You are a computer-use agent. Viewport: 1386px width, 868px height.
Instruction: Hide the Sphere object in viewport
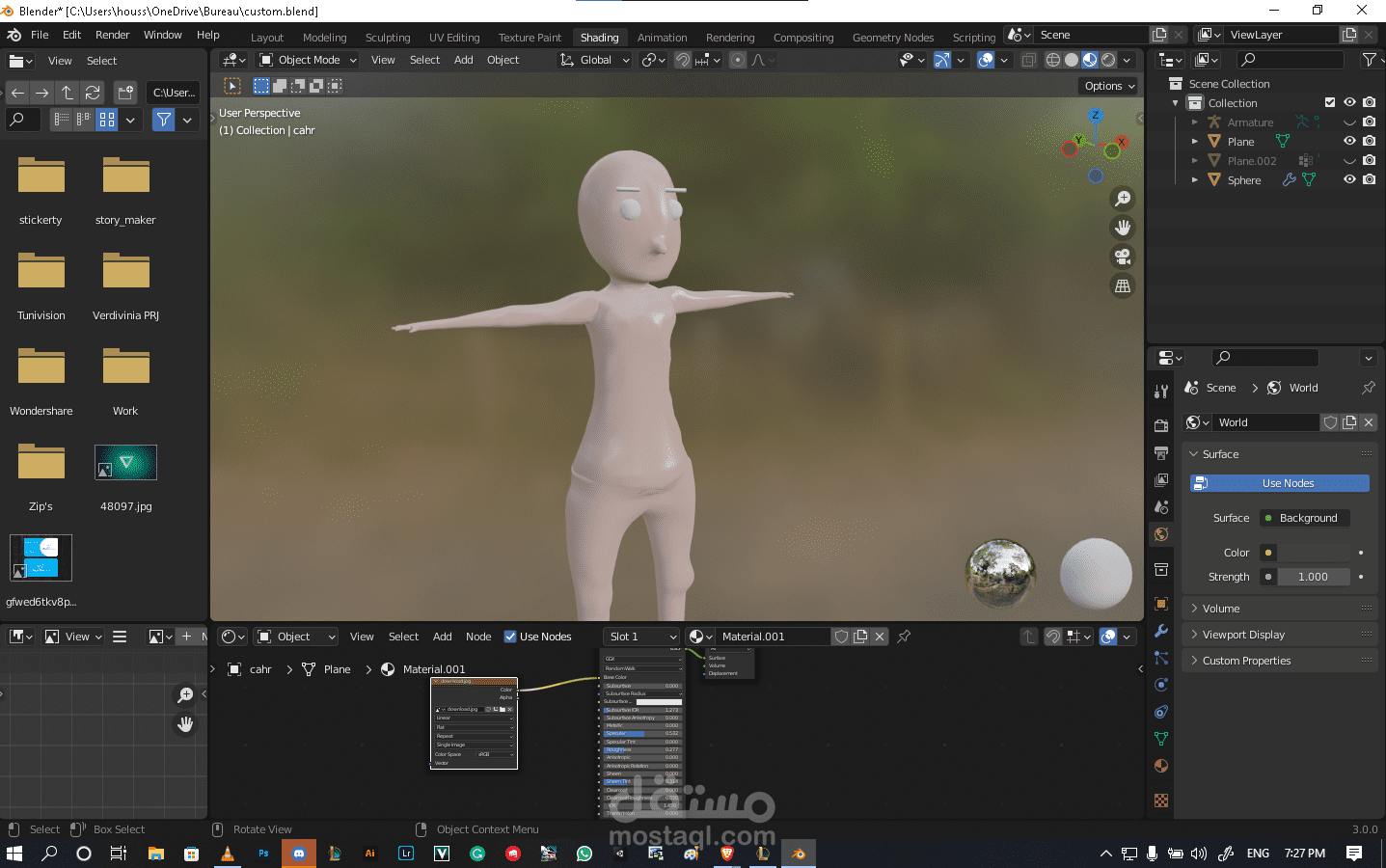(1349, 180)
